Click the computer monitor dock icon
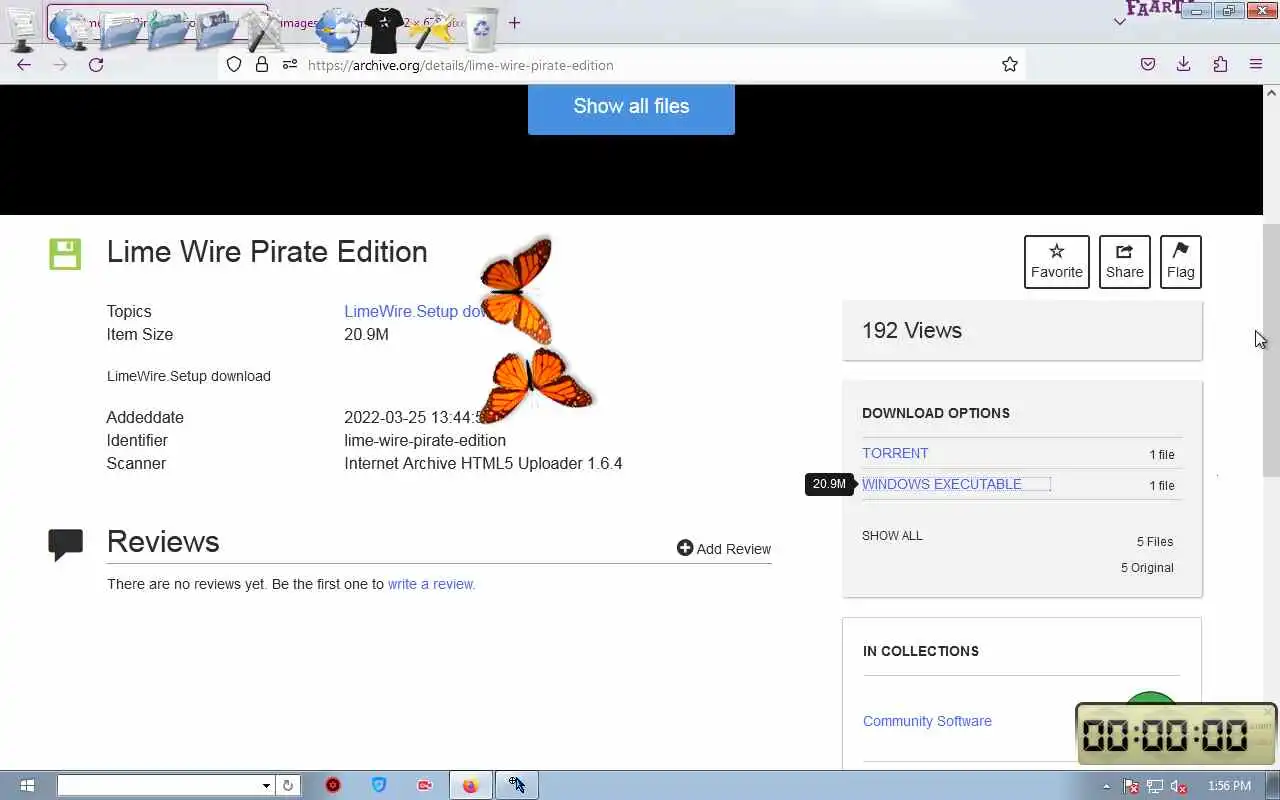1280x800 pixels. point(22,30)
